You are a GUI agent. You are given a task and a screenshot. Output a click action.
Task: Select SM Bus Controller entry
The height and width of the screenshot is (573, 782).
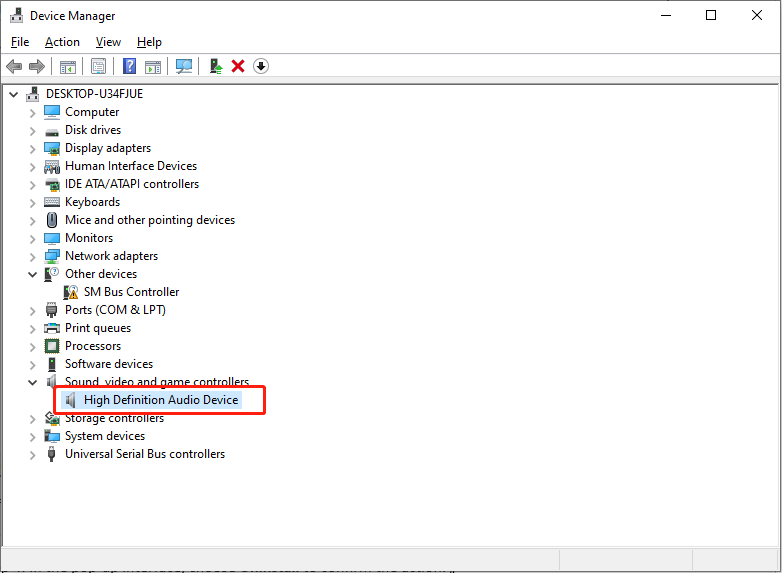[x=131, y=292]
